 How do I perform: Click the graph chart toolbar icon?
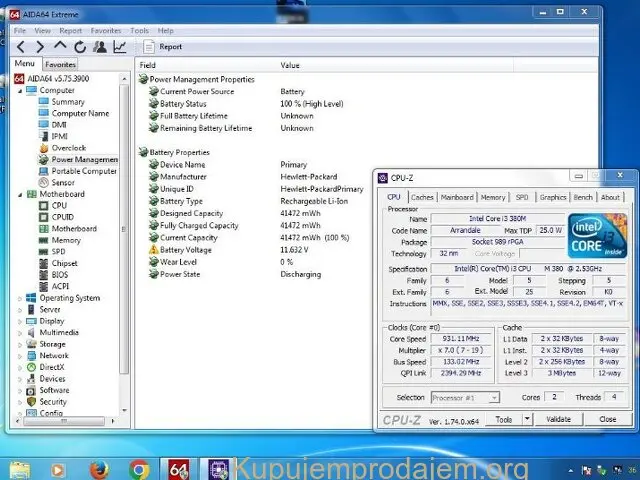click(120, 46)
